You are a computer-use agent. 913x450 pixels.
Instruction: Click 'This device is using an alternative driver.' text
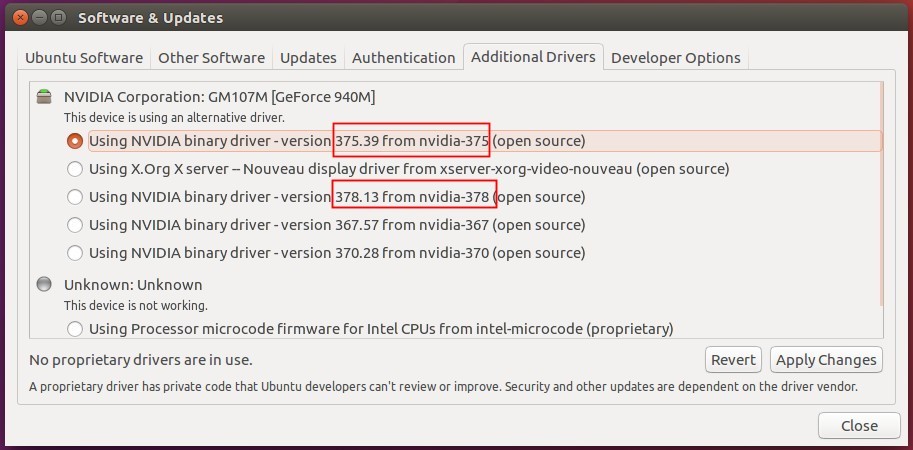point(174,118)
